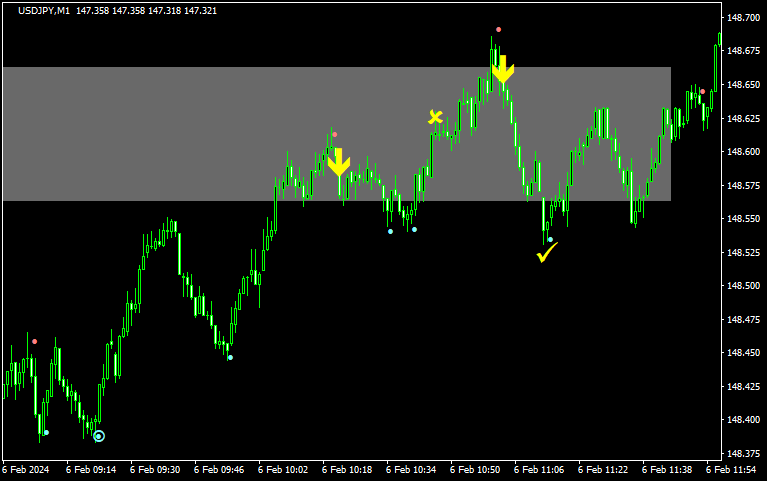Image resolution: width=767 pixels, height=481 pixels.
Task: Click the yellow down arrow near 10:50
Action: click(x=503, y=69)
